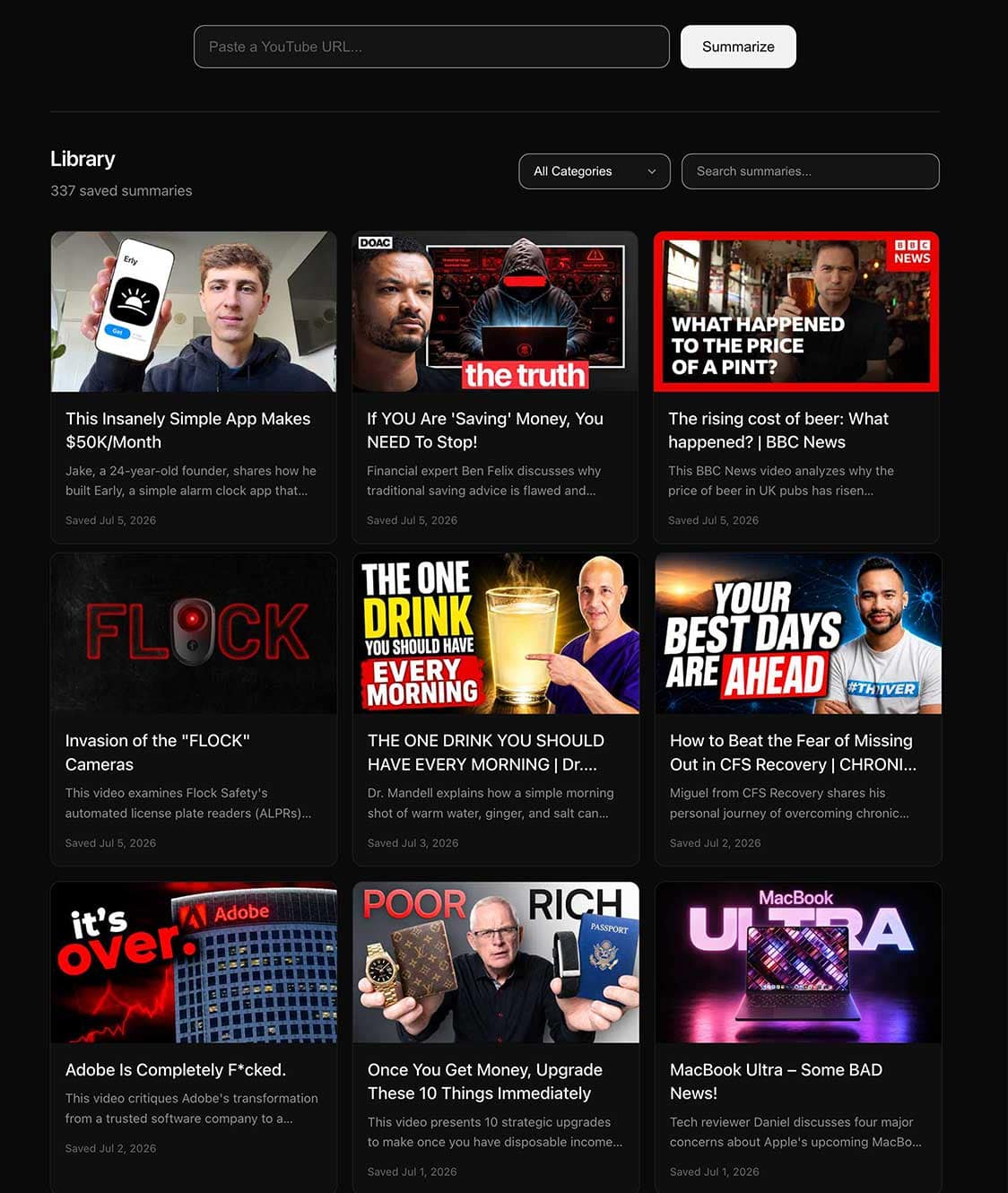This screenshot has height=1193, width=1008.
Task: Click 'Saved Jul 3, 2026' date
Action: [x=413, y=843]
